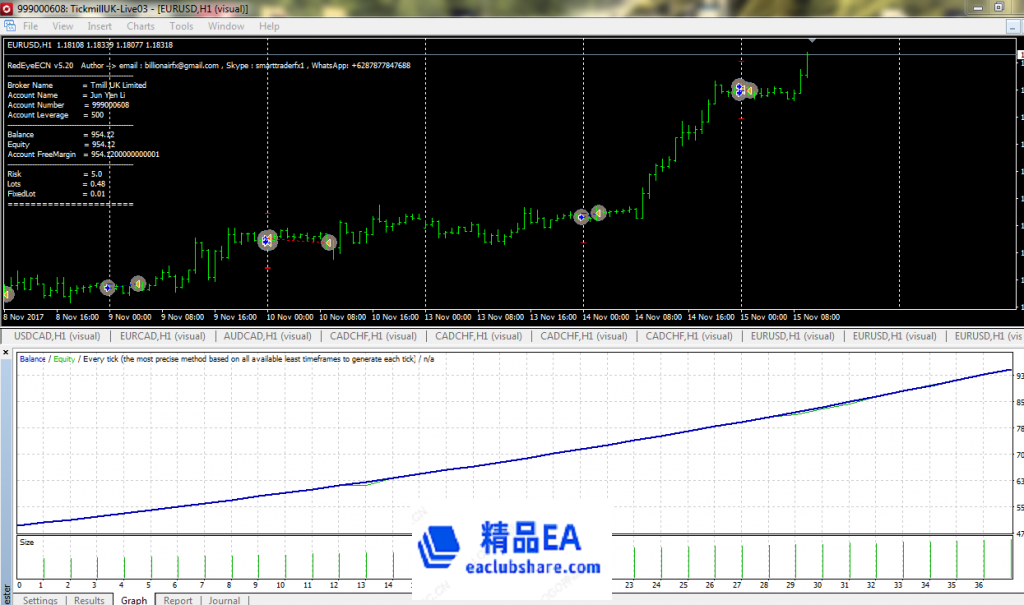Screen dimensions: 1024x605
Task: Open the Charts menu
Action: pyautogui.click(x=140, y=26)
